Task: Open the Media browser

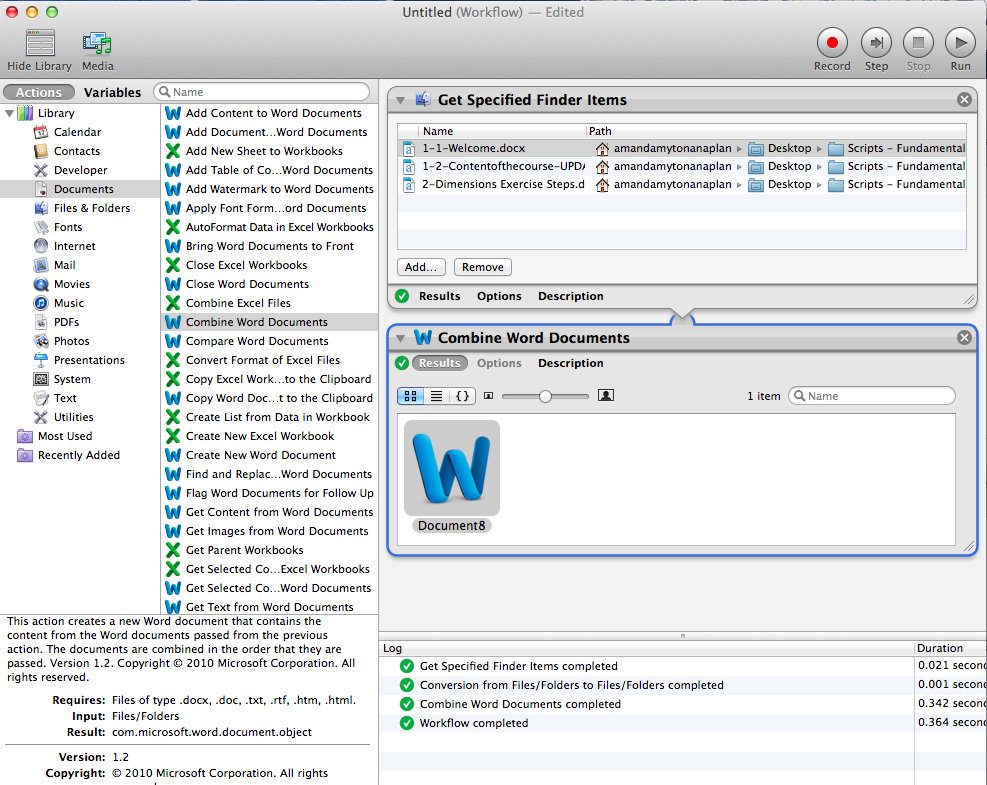Action: click(x=97, y=43)
